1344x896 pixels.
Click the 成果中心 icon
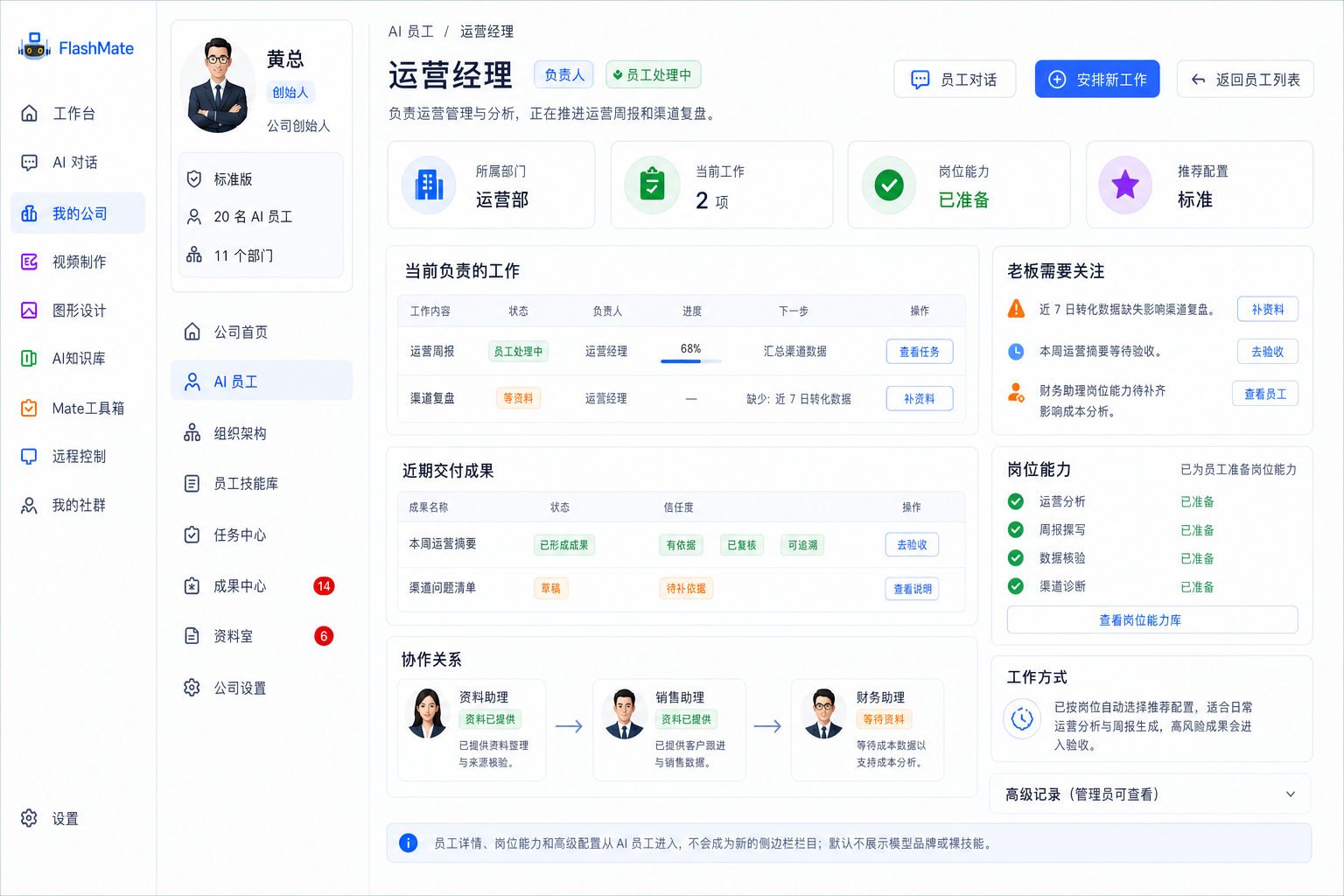click(192, 586)
